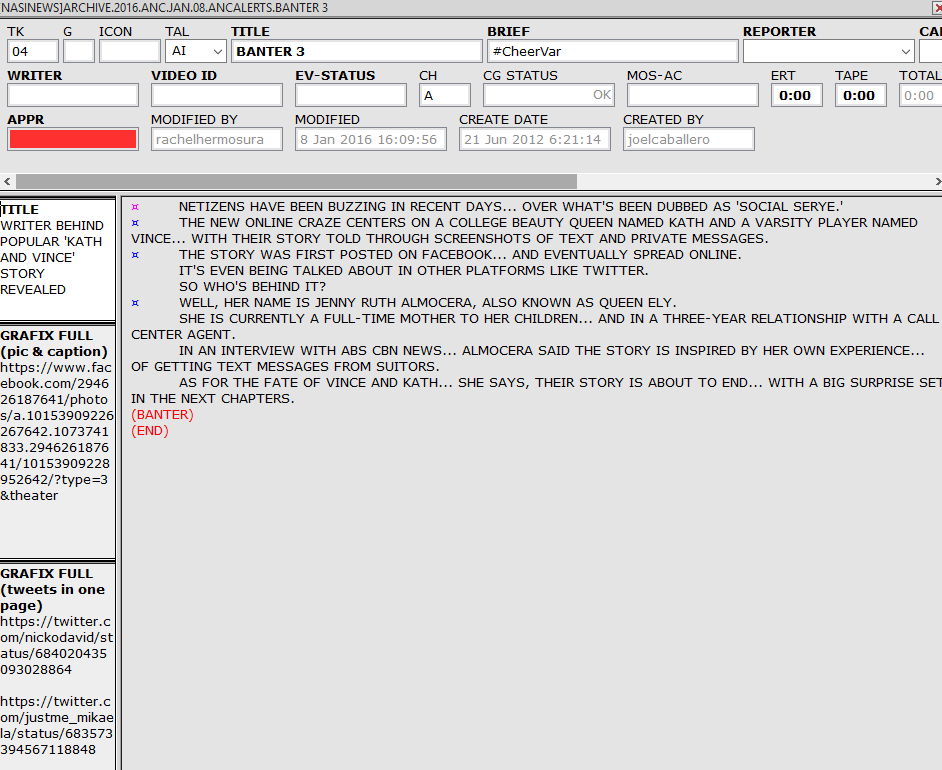Click the red (END) script cue
942x770 pixels.
coord(150,431)
